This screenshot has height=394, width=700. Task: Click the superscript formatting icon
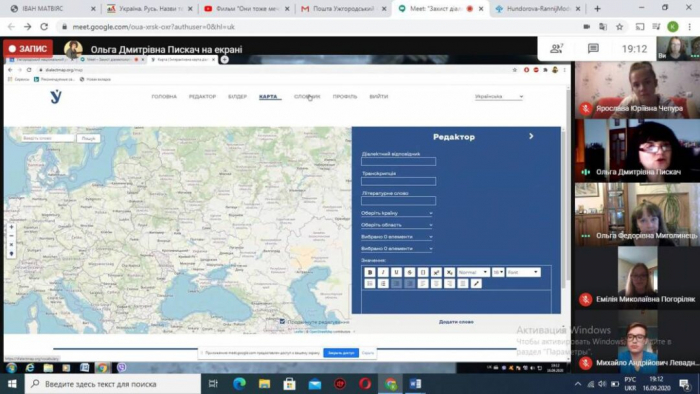(436, 272)
